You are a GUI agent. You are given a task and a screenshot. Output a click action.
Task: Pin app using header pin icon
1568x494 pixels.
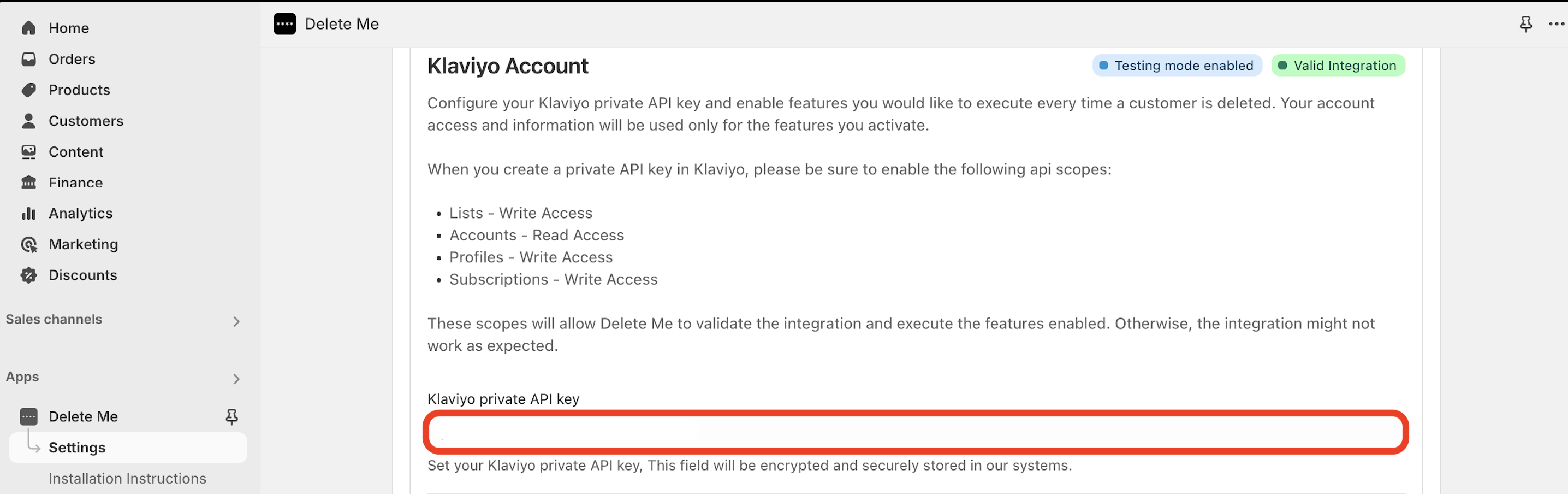tap(1525, 23)
